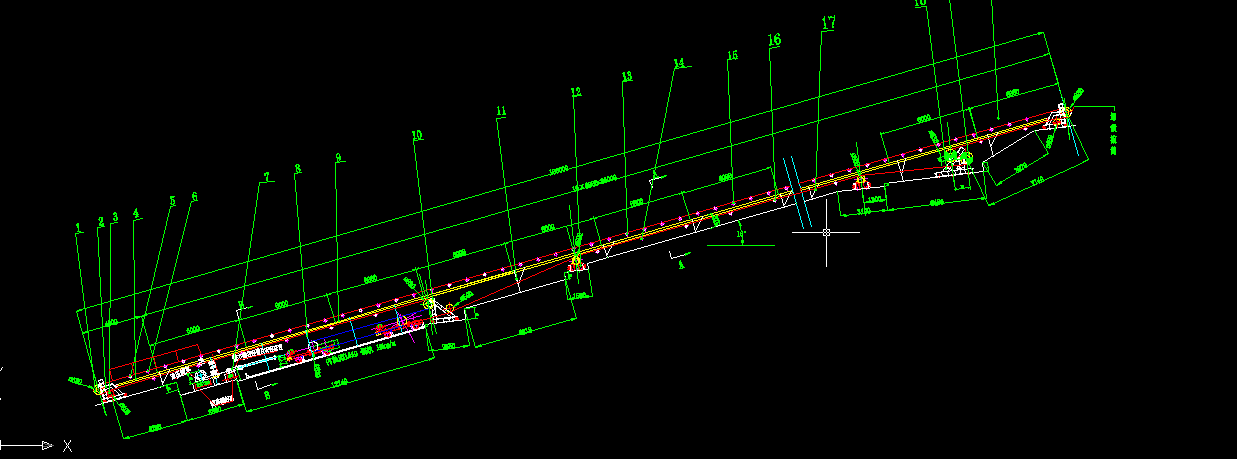Select callout number 4 label

137,213
